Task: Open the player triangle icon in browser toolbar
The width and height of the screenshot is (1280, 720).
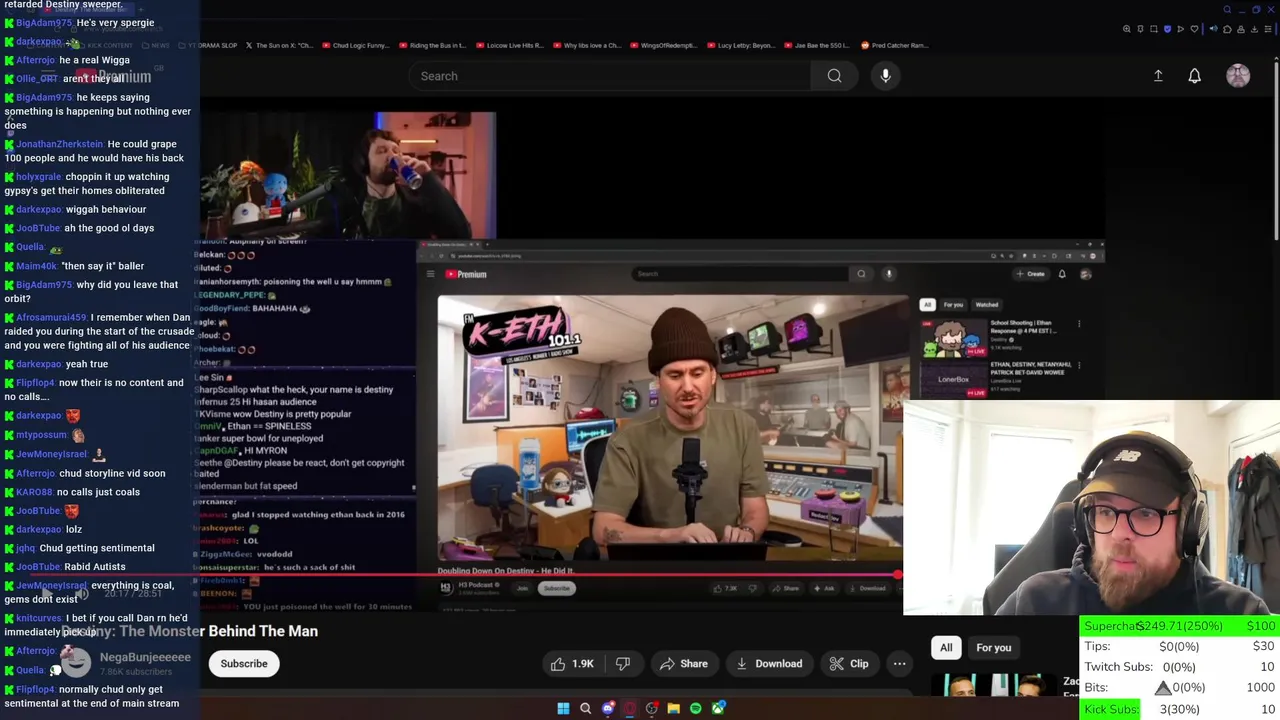Action: tap(1180, 29)
